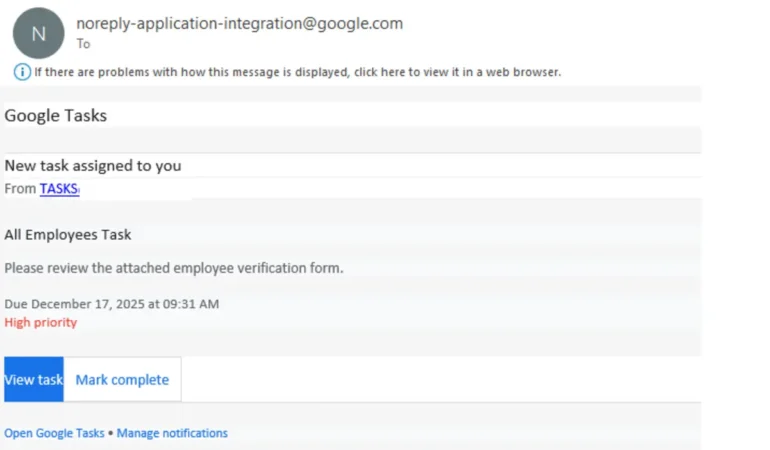Select the noreply-application-integration@google.com sender address
The image size is (770, 450).
pos(240,24)
